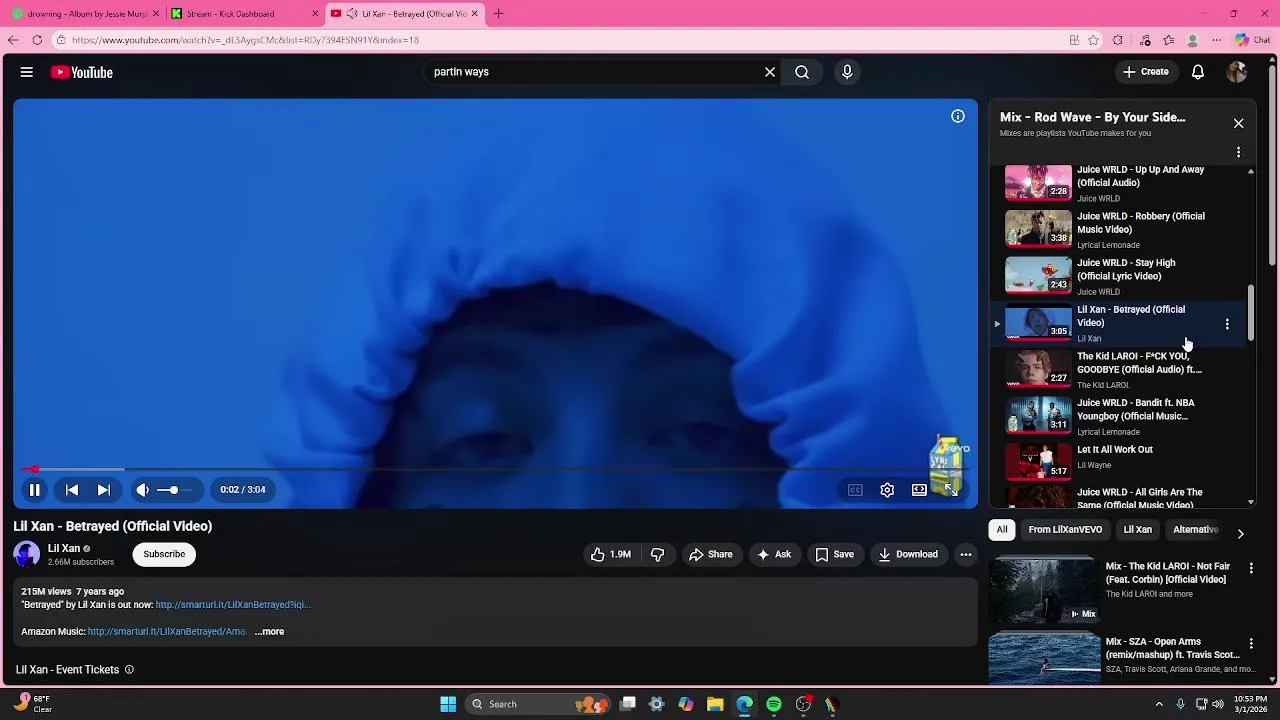The image size is (1280, 720).
Task: Open the smarturl LilXanBetrayed link
Action: coord(233,605)
